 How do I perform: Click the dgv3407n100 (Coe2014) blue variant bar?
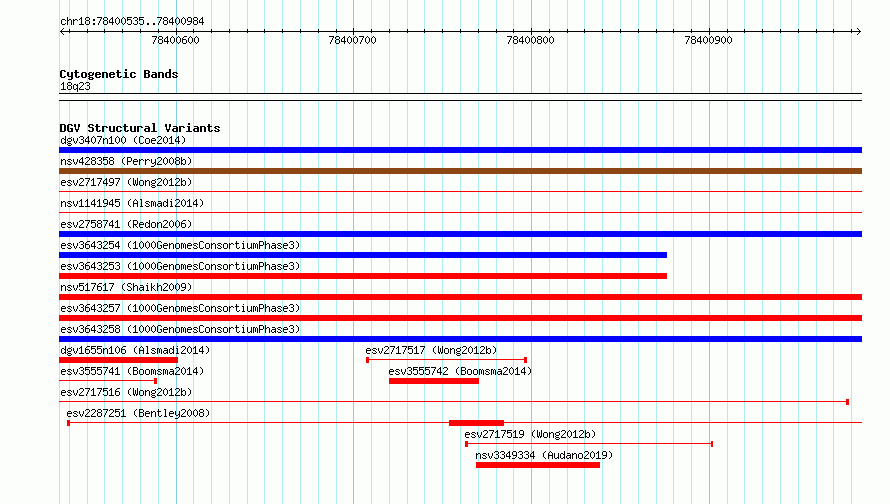[x=460, y=150]
